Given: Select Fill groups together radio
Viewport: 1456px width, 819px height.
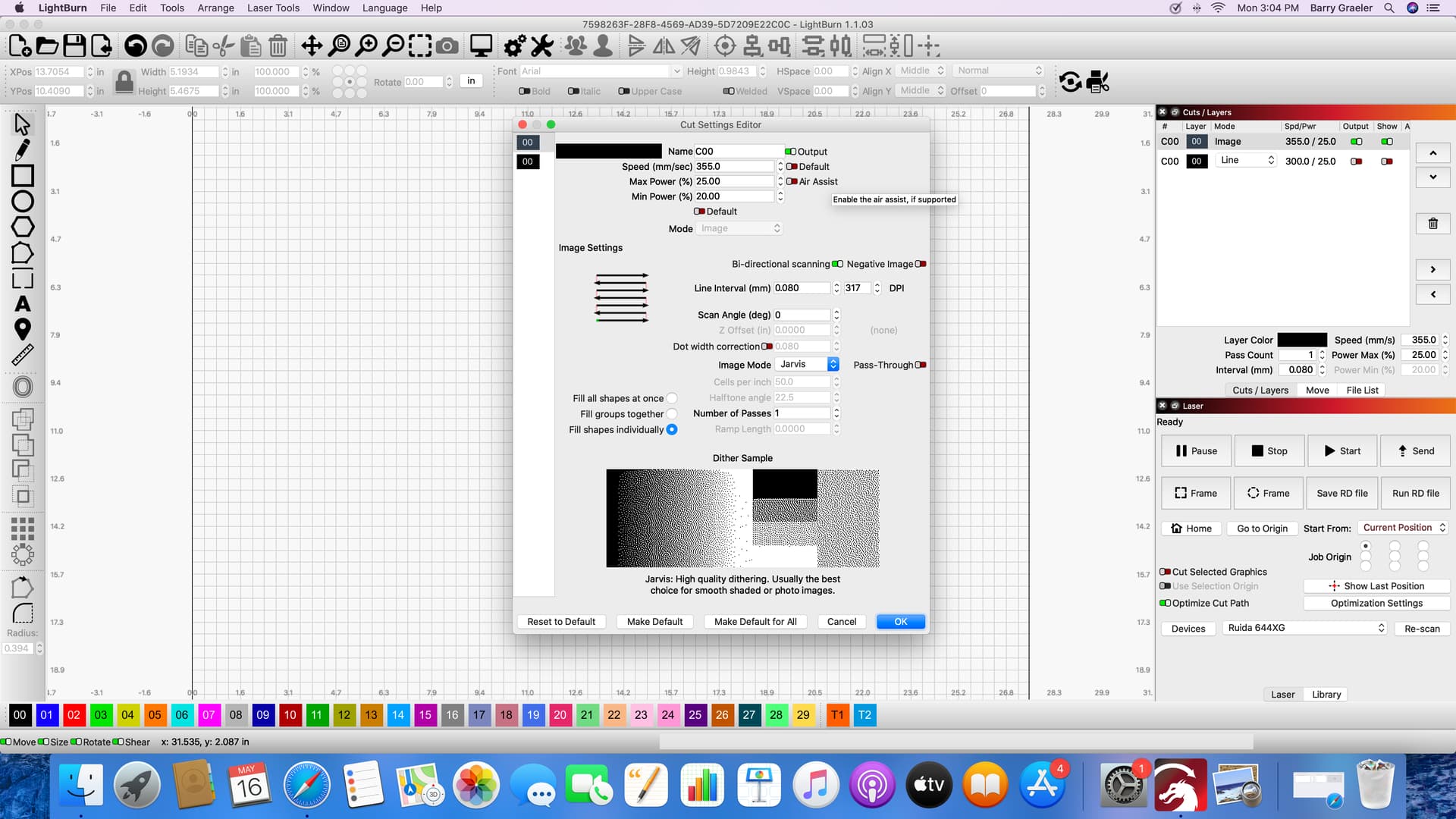Looking at the screenshot, I should click(x=672, y=414).
